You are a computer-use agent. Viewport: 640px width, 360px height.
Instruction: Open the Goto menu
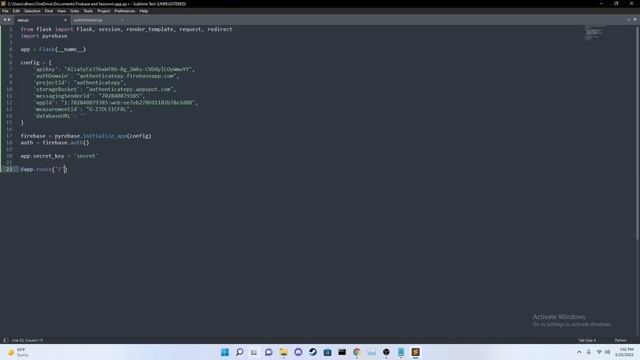pyautogui.click(x=75, y=11)
